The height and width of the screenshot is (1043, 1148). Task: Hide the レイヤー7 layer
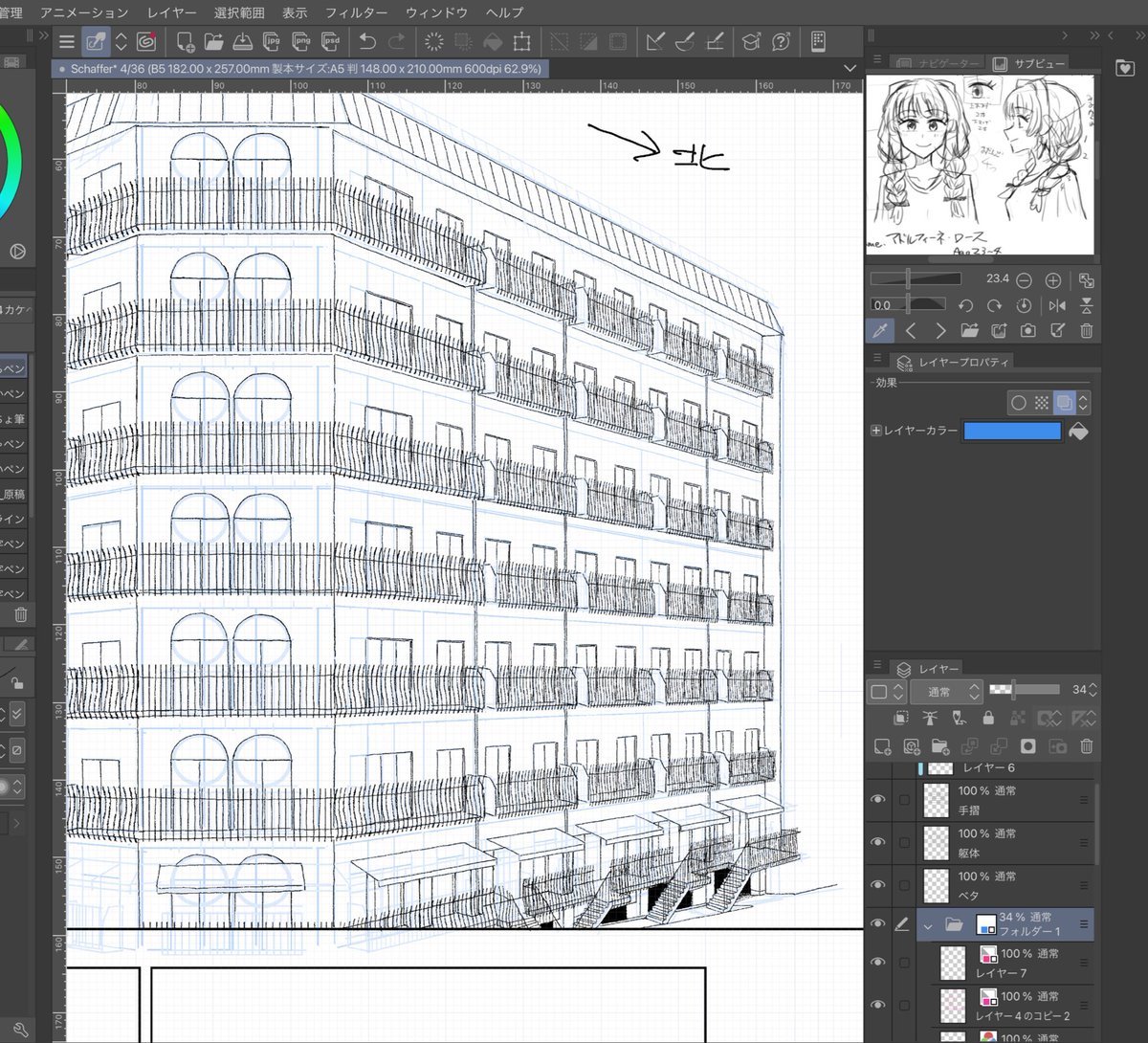877,963
